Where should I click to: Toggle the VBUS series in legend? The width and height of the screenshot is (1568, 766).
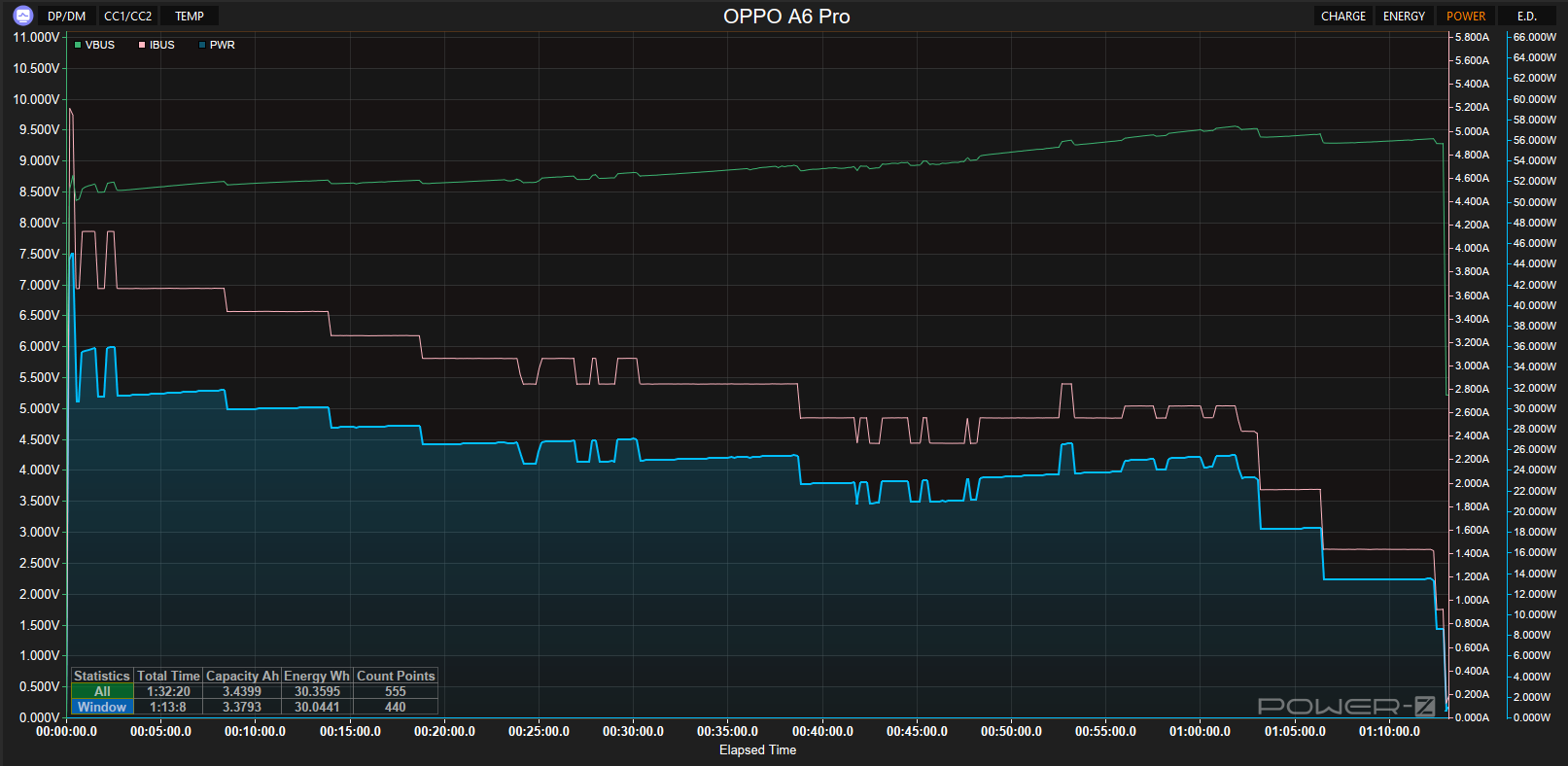click(x=95, y=45)
